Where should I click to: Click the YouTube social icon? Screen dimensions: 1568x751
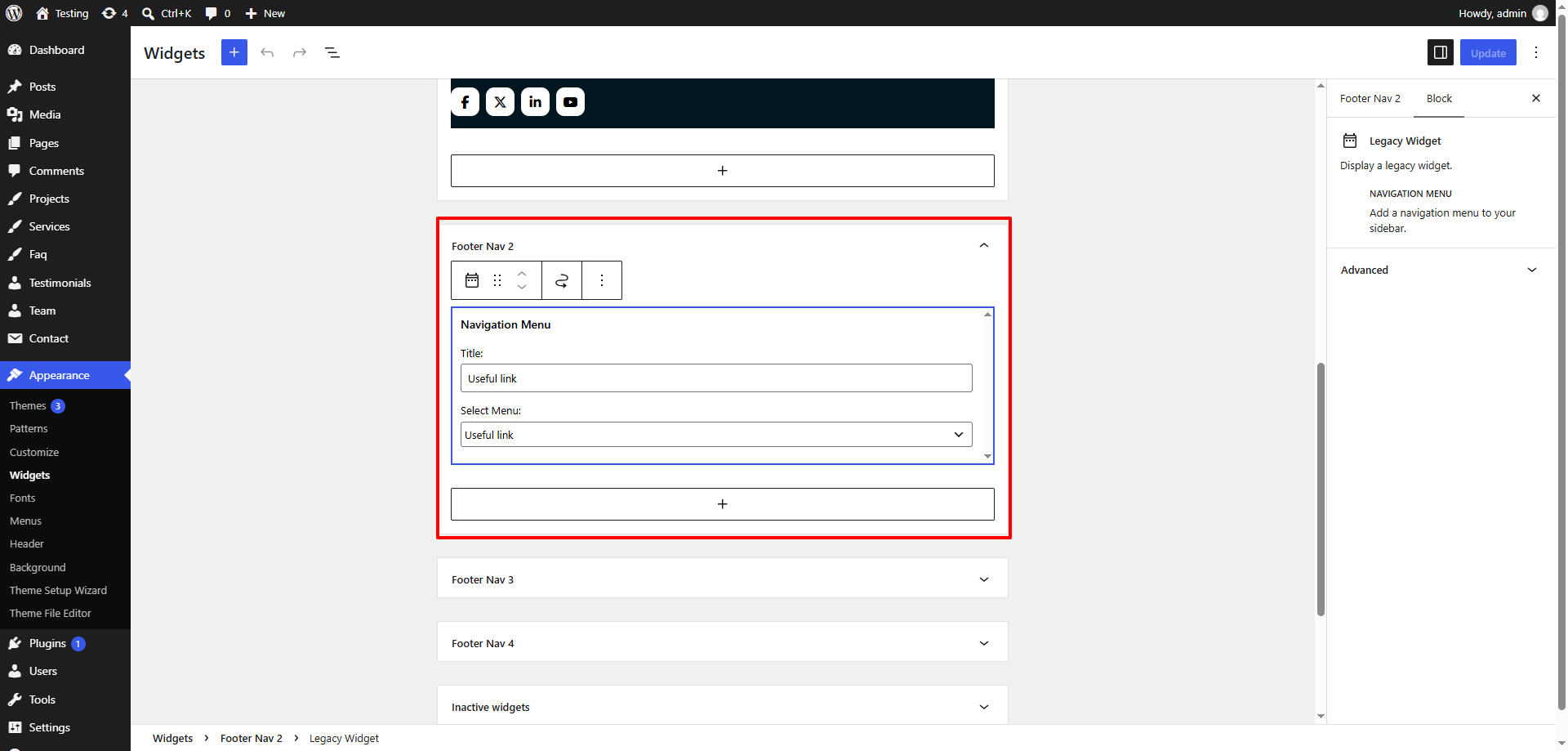[x=570, y=102]
